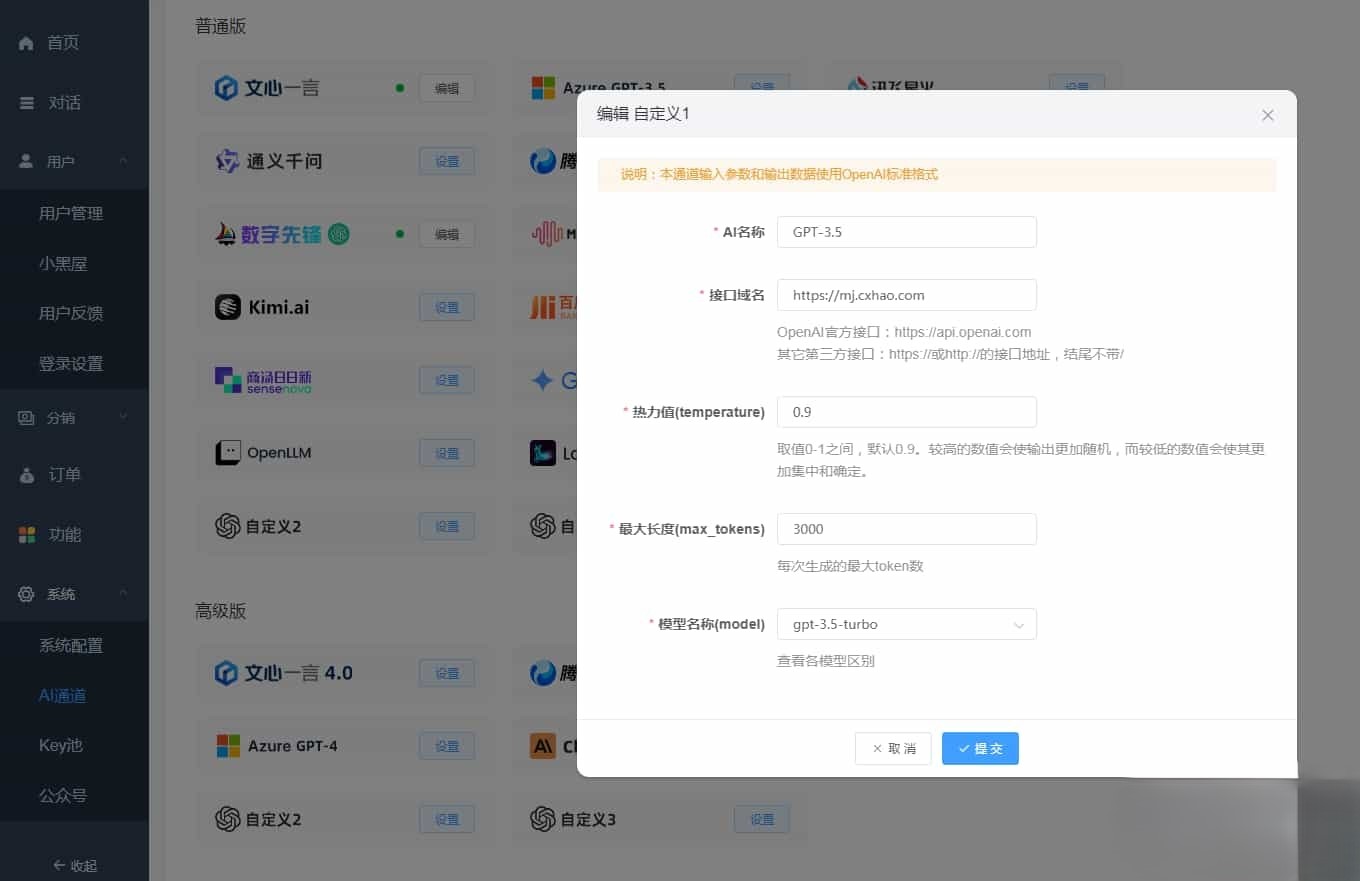The height and width of the screenshot is (881, 1360).
Task: Click the 每次生成的最大token数 hint text
Action: pyautogui.click(x=850, y=566)
